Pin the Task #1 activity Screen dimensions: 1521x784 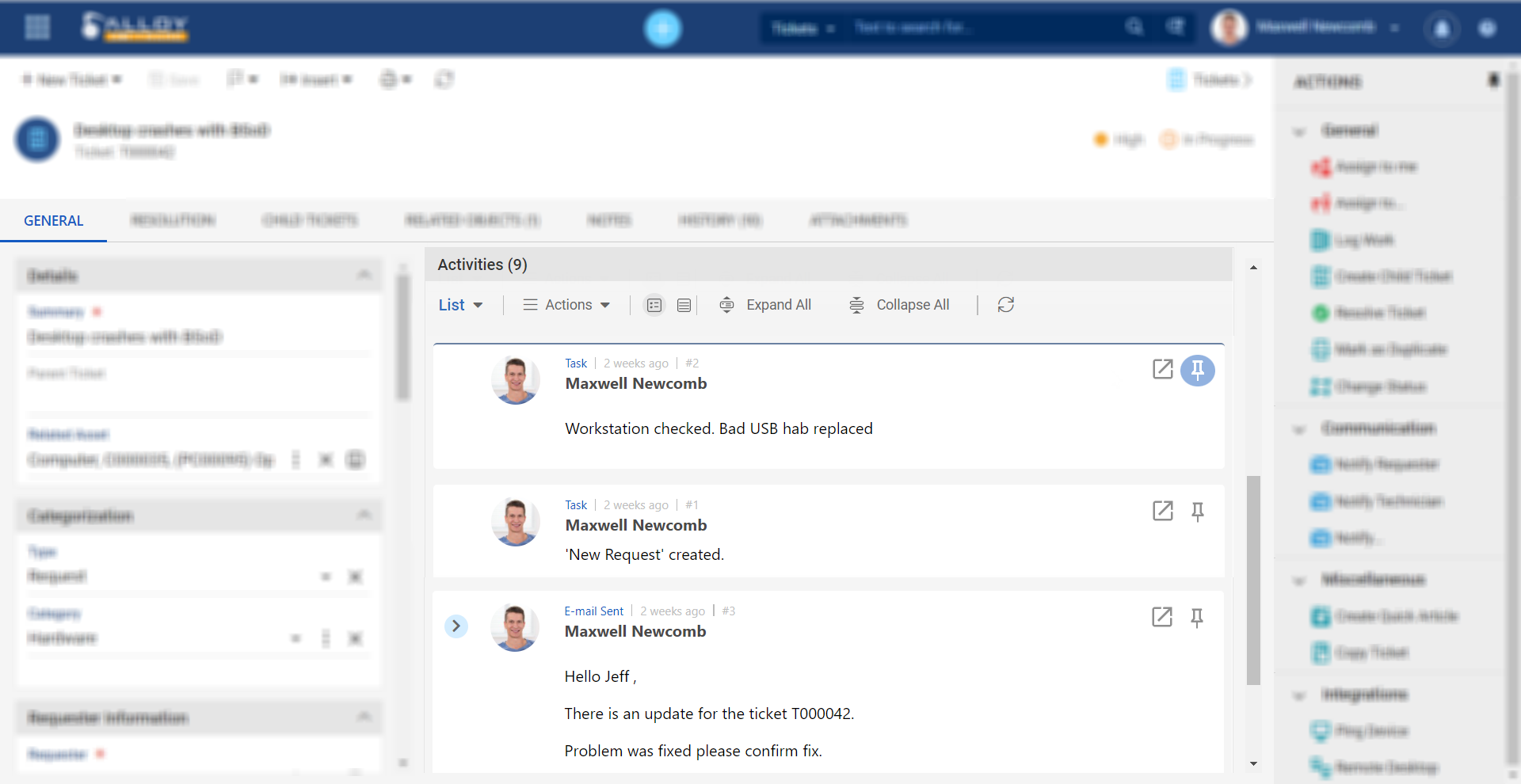tap(1198, 512)
